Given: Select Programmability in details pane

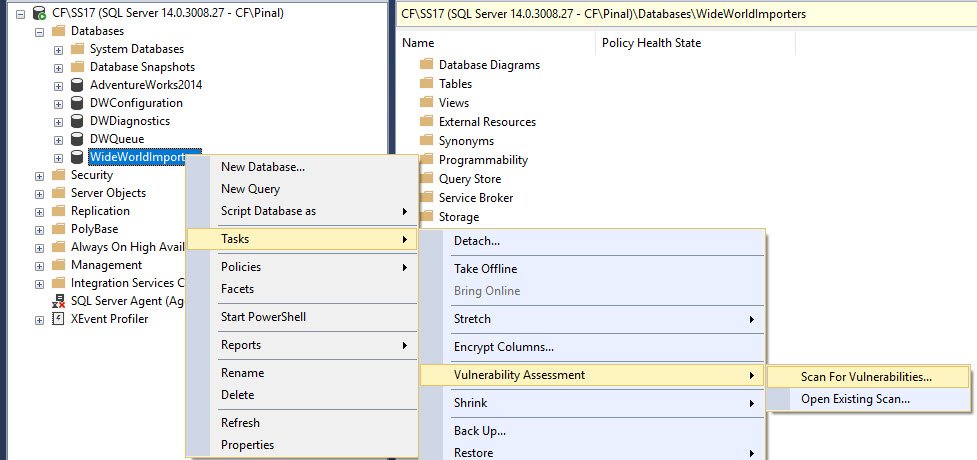Looking at the screenshot, I should coord(483,160).
